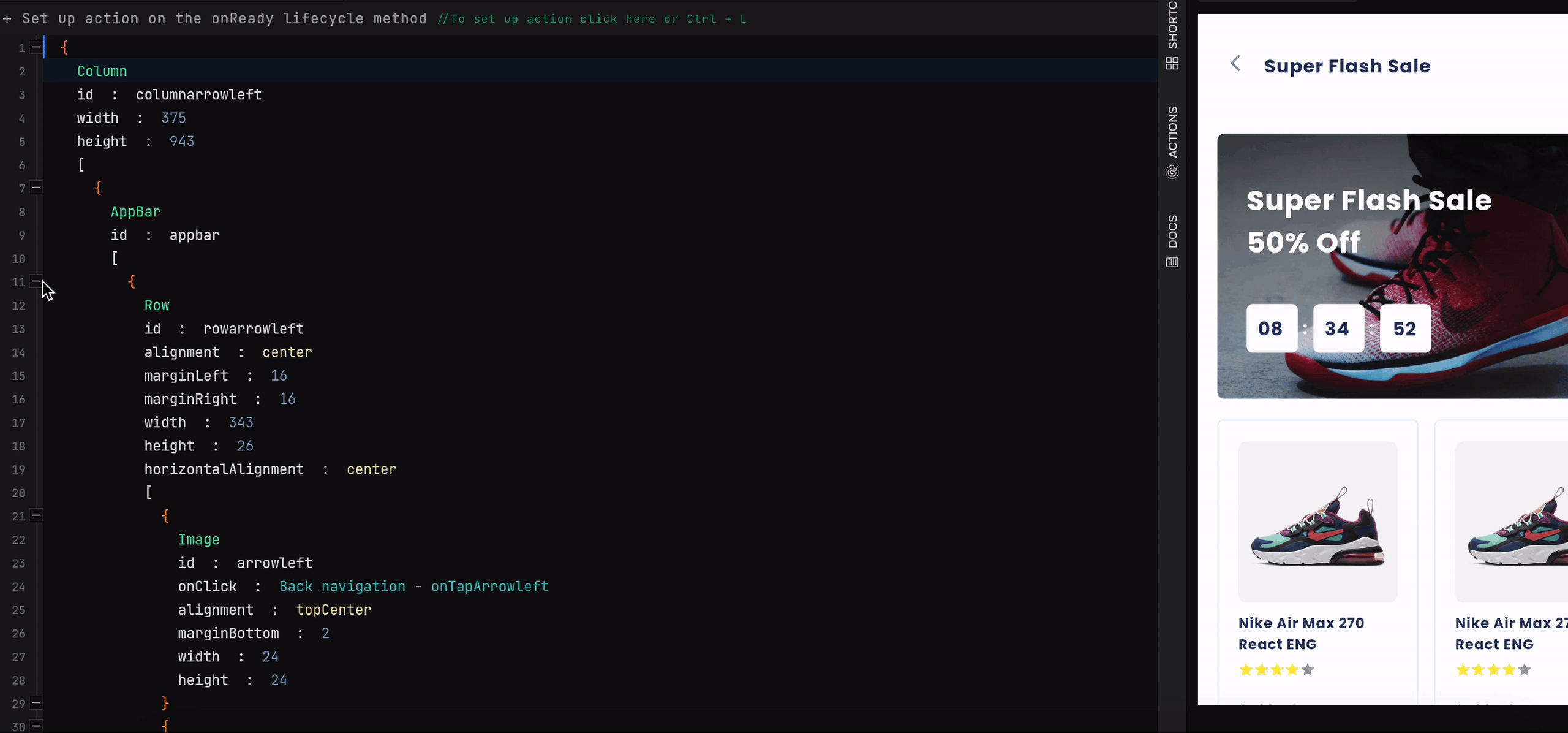Click the countdown seconds box '52'
Viewport: 1568px width, 733px height.
pos(1405,329)
